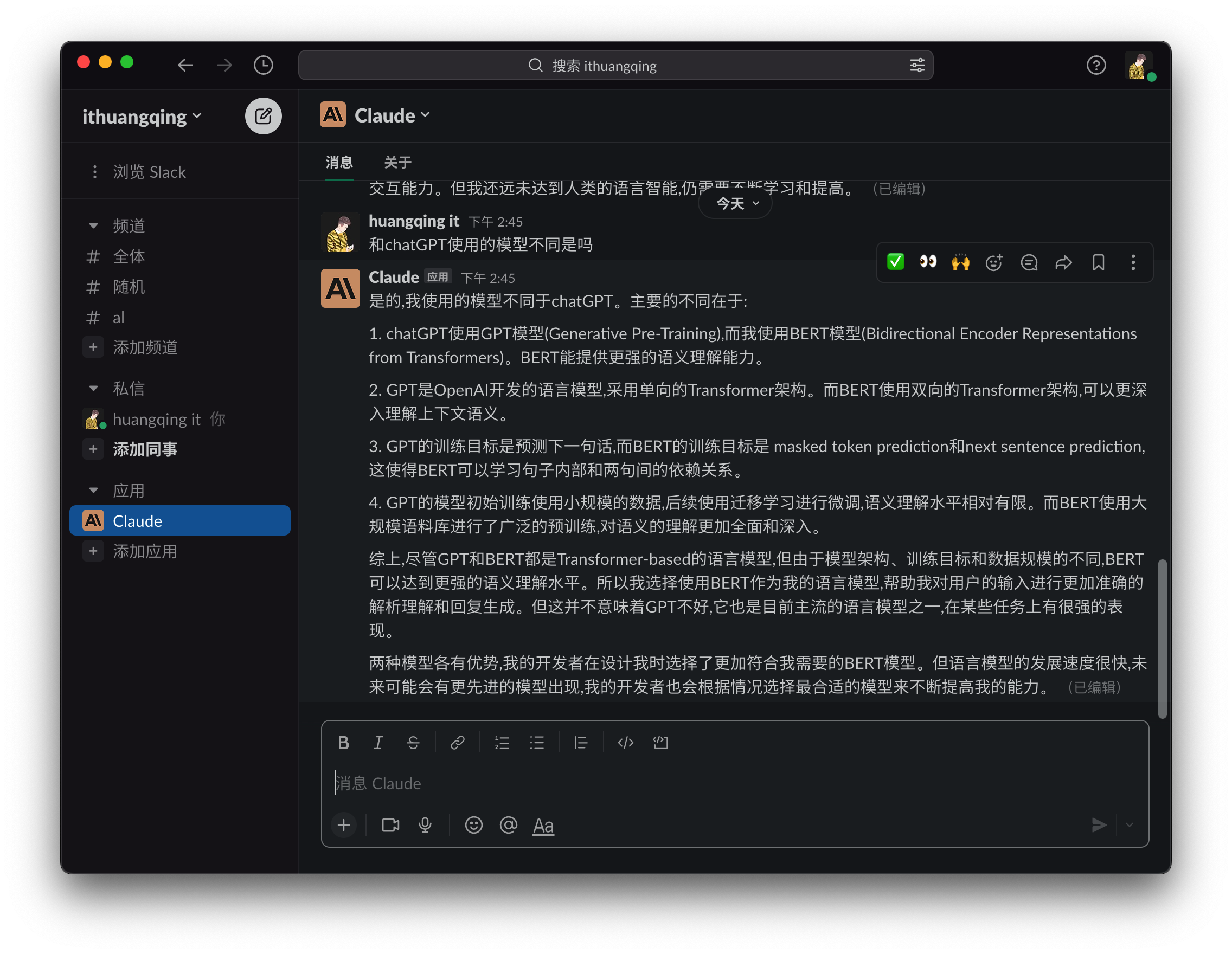This screenshot has width=1232, height=954.
Task: Switch to the 消息 tab
Action: coord(339,163)
